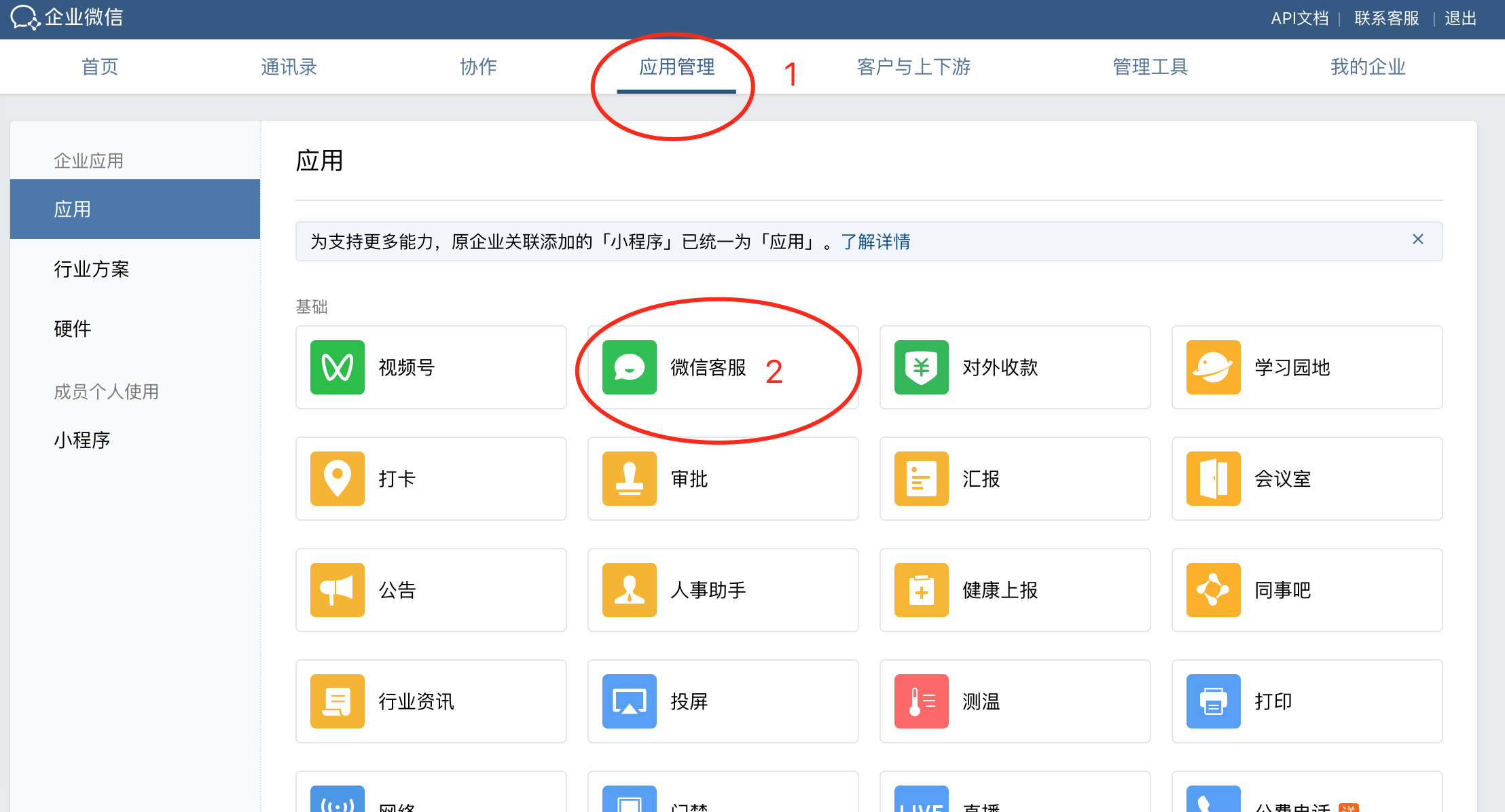Open the green 微信客服 chat bubble icon
This screenshot has height=812, width=1505.
point(630,367)
